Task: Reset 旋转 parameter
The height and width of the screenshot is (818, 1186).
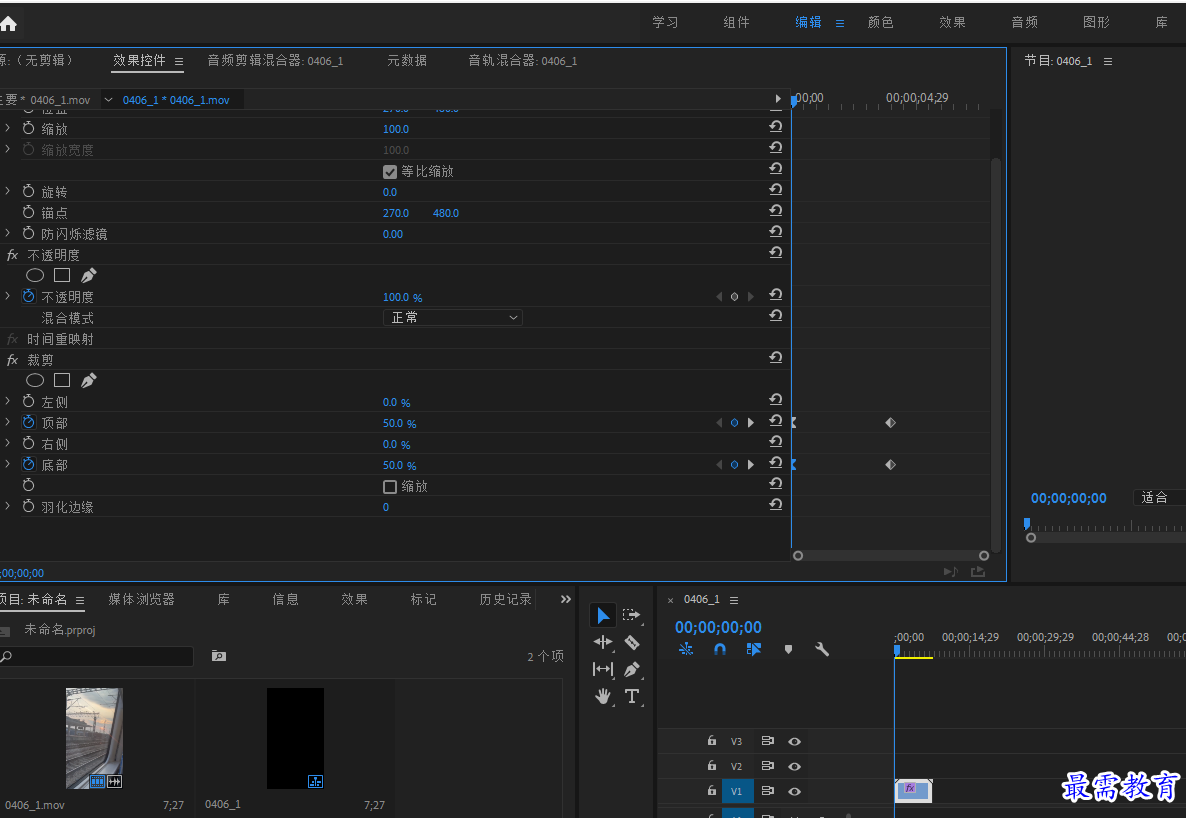Action: (x=775, y=190)
